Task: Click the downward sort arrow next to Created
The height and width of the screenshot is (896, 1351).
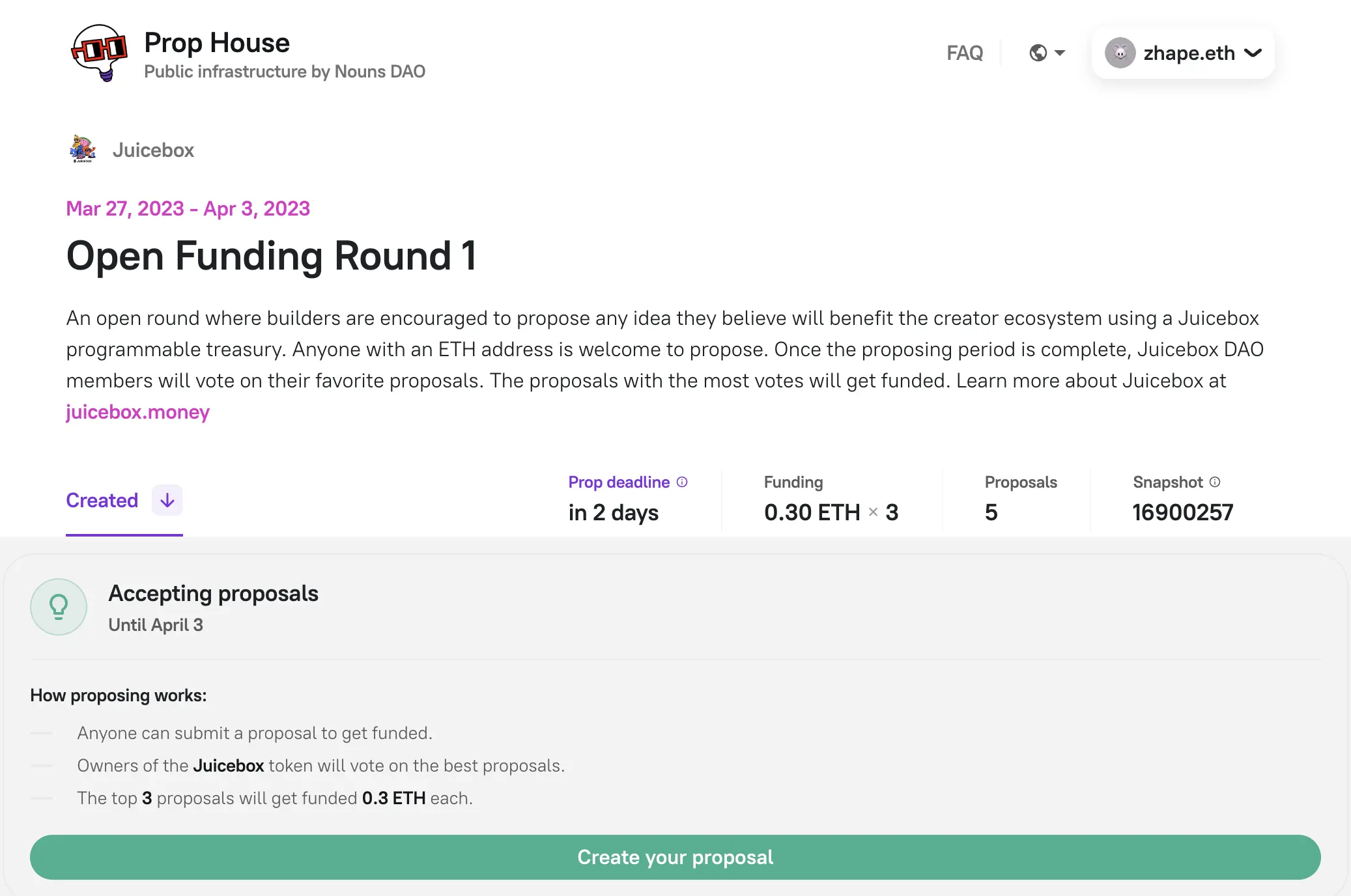Action: 167,500
